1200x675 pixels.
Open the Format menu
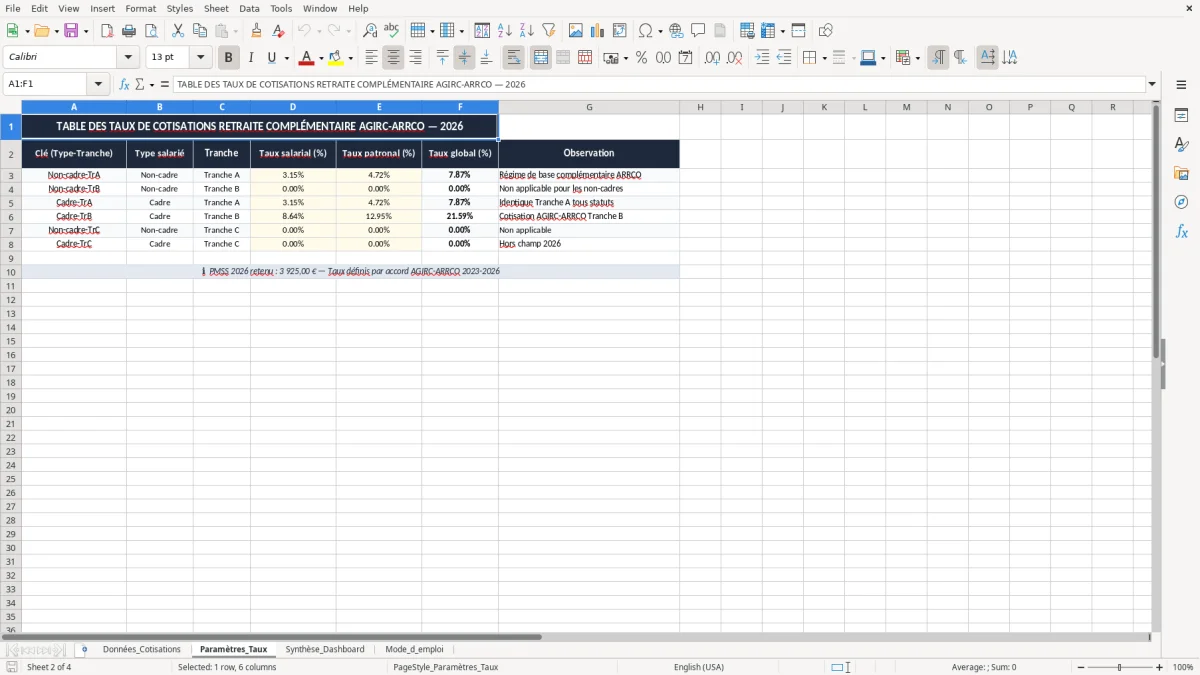tap(140, 8)
